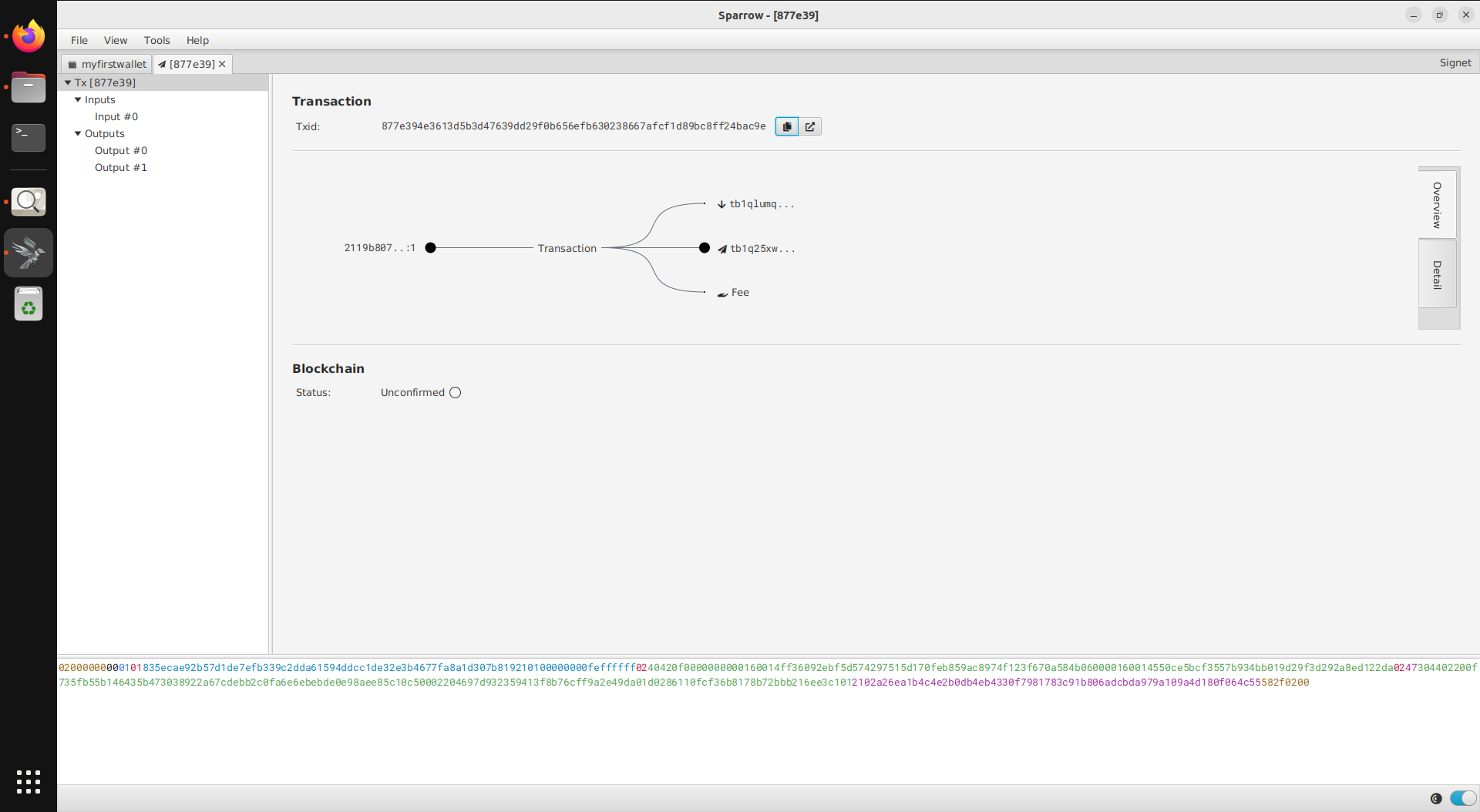Click the Transaction label in the diagram

567,248
